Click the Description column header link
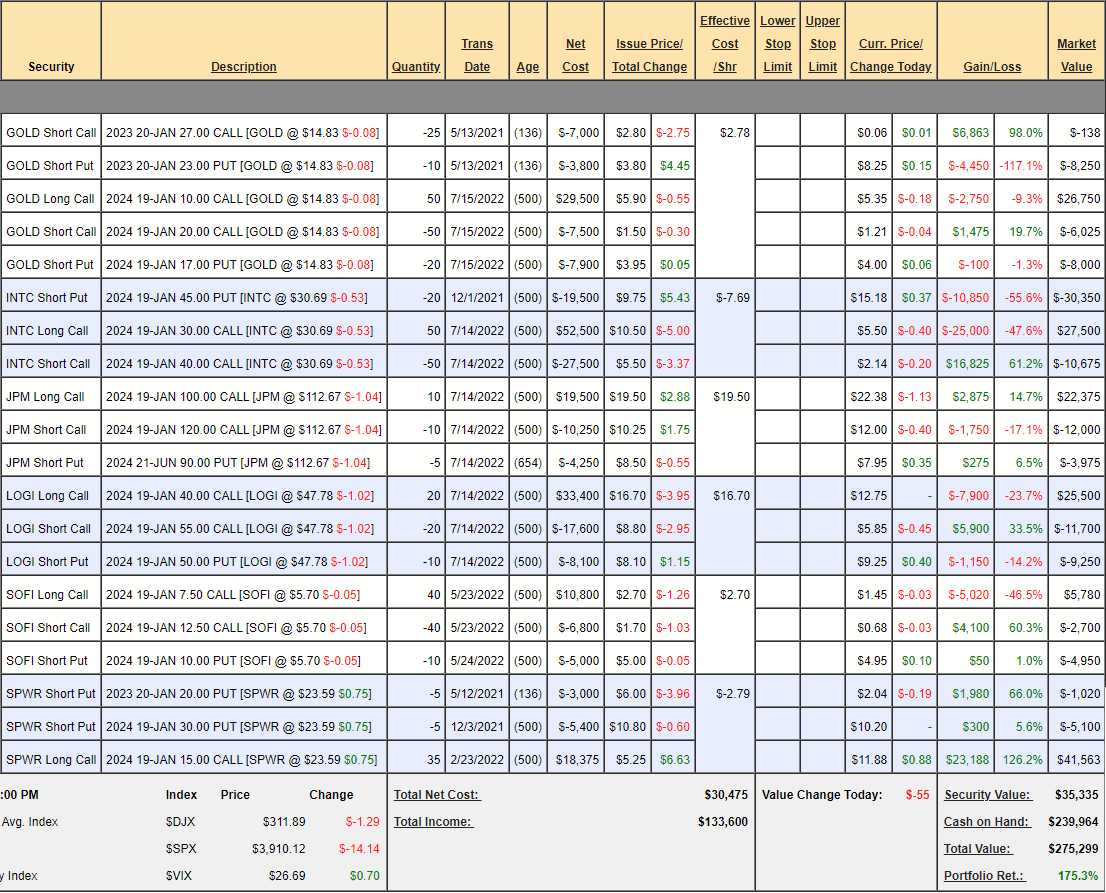Image resolution: width=1106 pixels, height=893 pixels. [x=243, y=66]
